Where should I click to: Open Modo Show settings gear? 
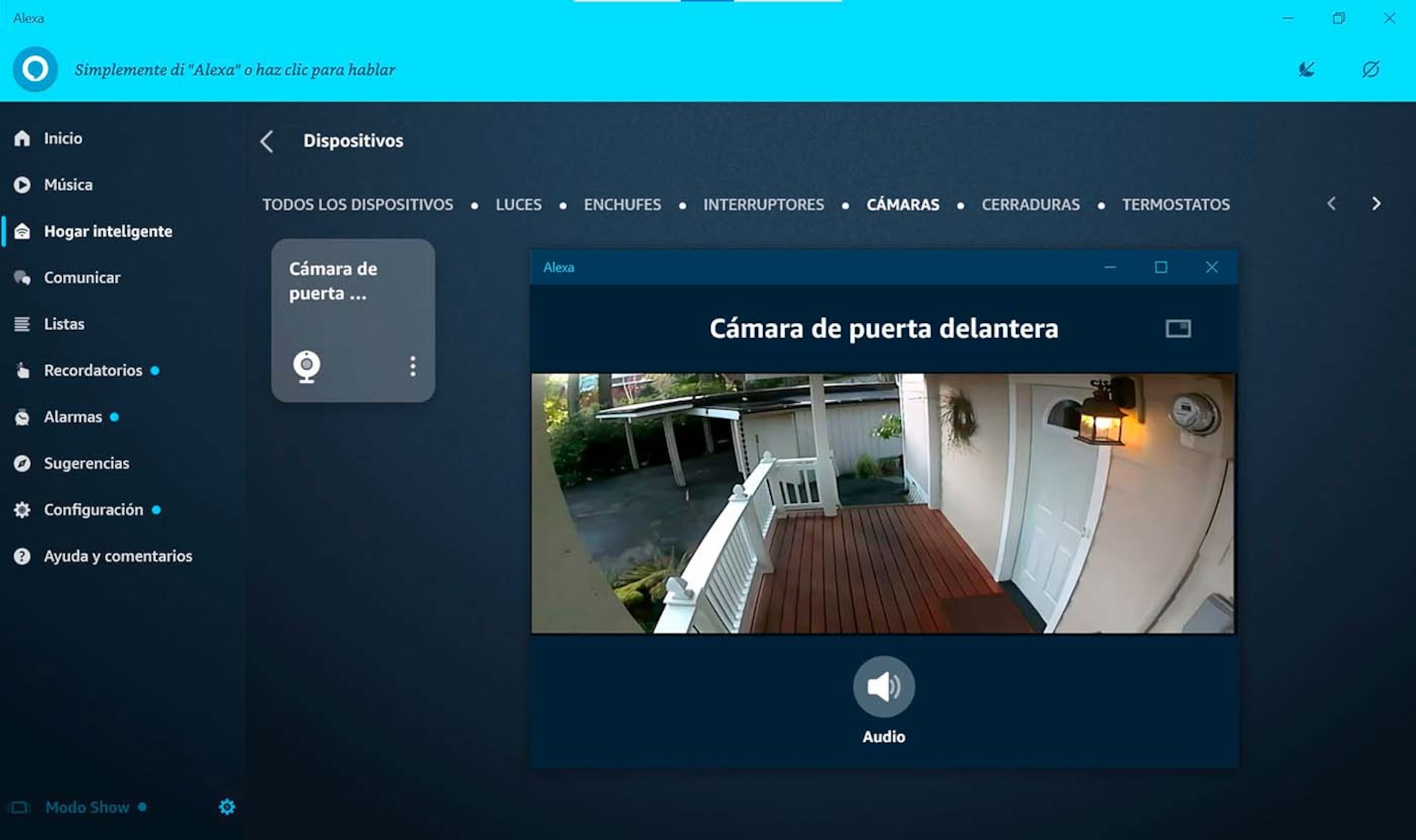pos(225,807)
